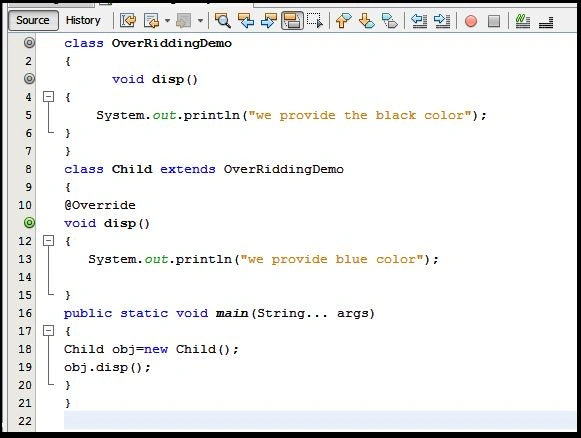The image size is (581, 438).
Task: Go Back to previous location icon
Action: coord(152,21)
